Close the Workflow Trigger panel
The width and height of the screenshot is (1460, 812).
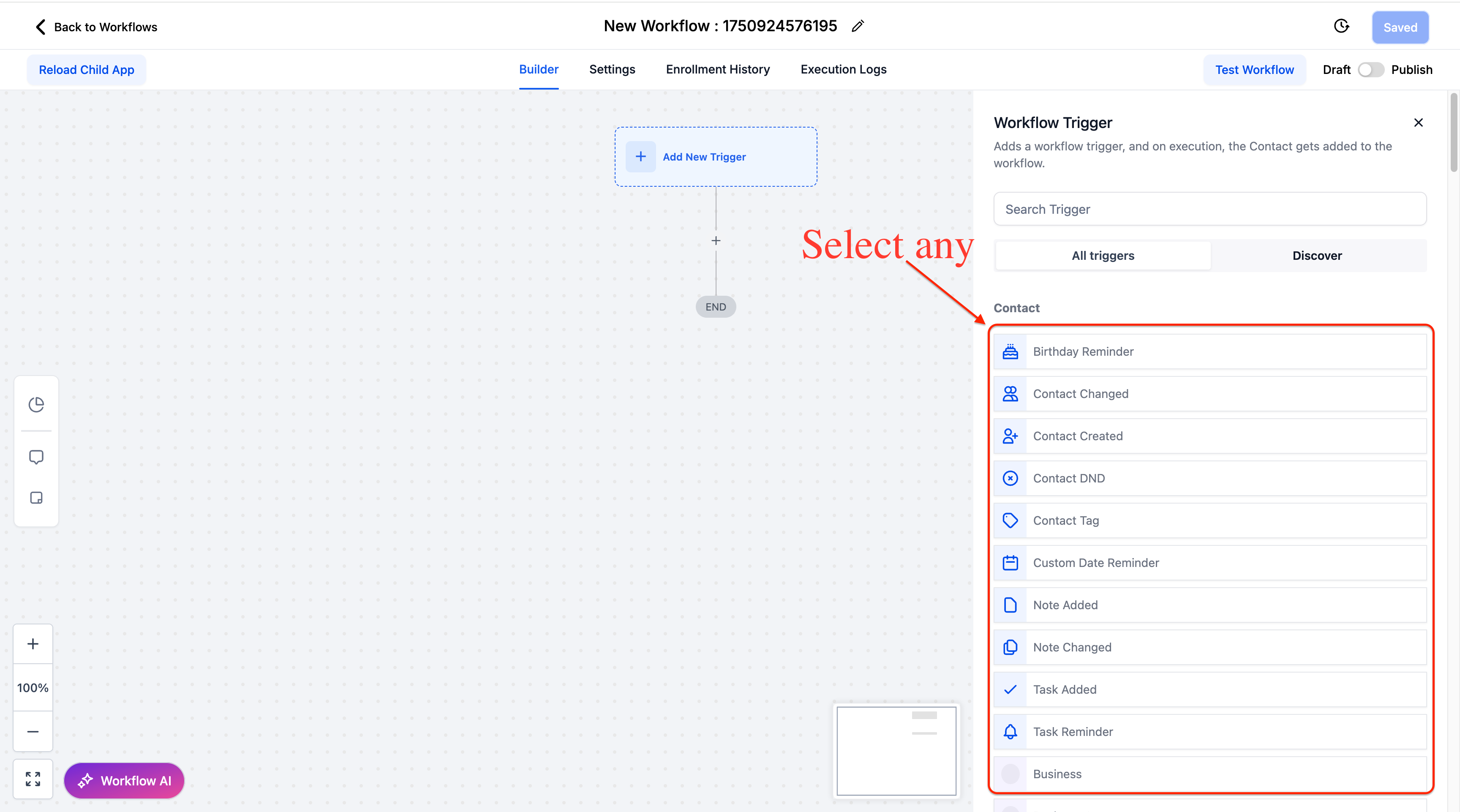pos(1418,123)
